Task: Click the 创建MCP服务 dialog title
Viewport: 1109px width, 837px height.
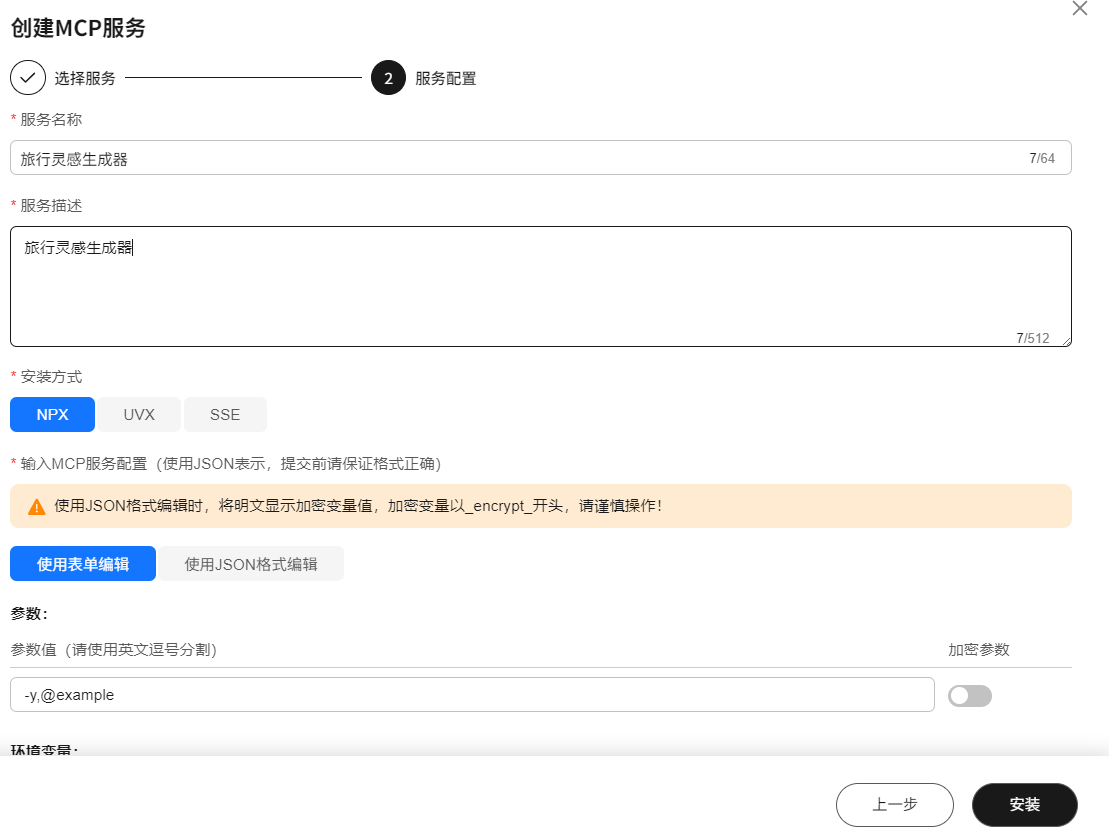Action: click(x=78, y=28)
